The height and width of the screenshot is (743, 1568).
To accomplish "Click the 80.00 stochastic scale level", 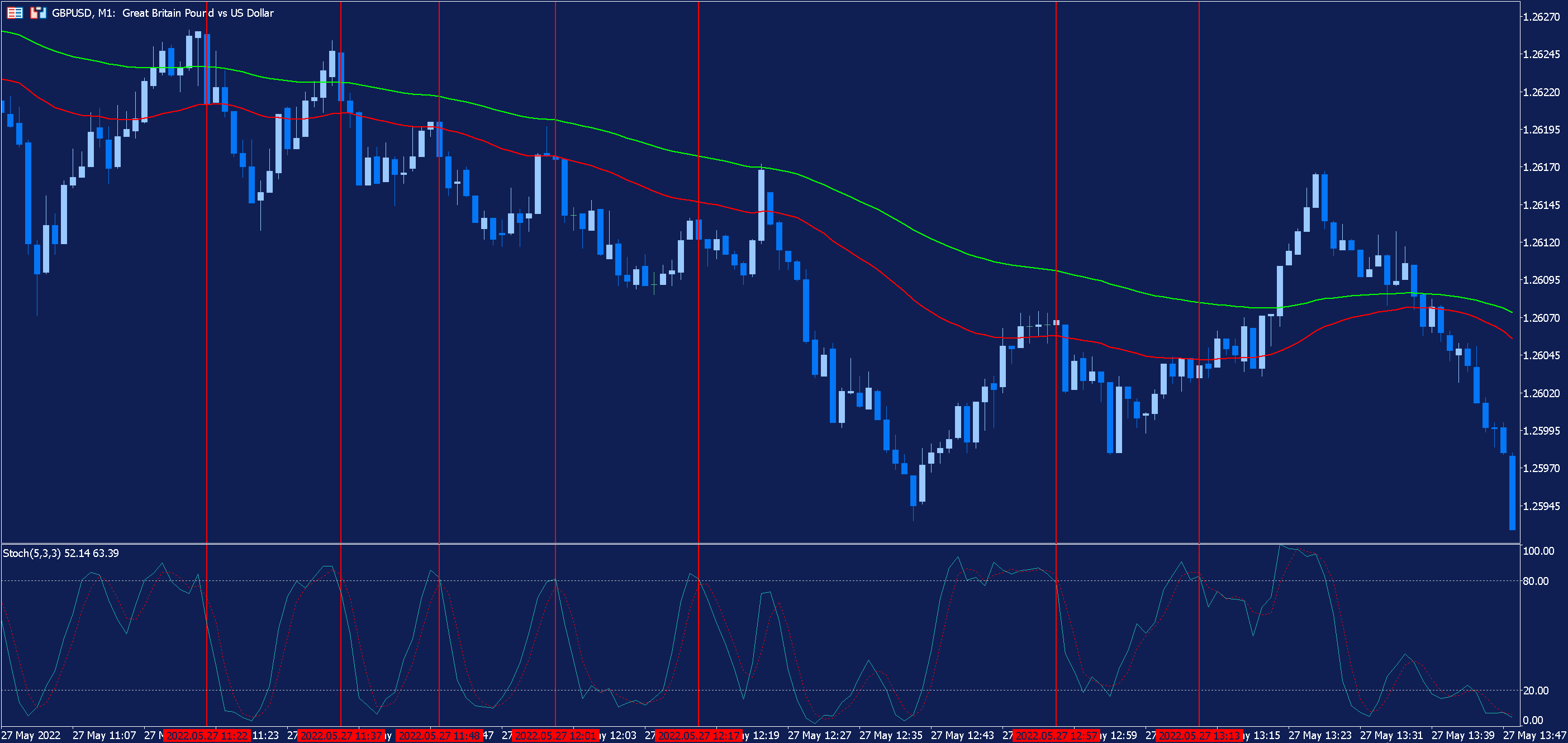I will point(1535,581).
